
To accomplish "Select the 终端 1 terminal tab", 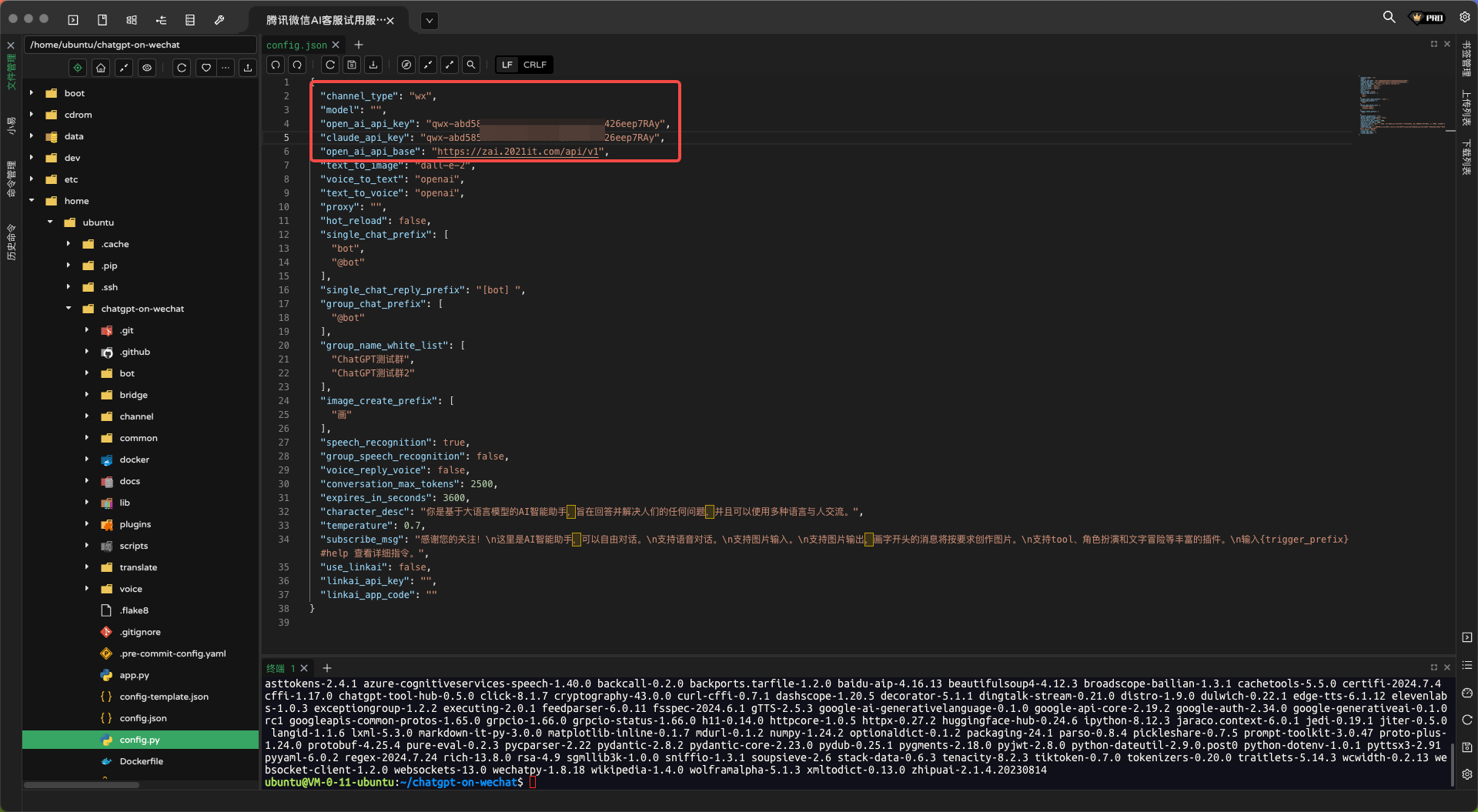I will (280, 668).
